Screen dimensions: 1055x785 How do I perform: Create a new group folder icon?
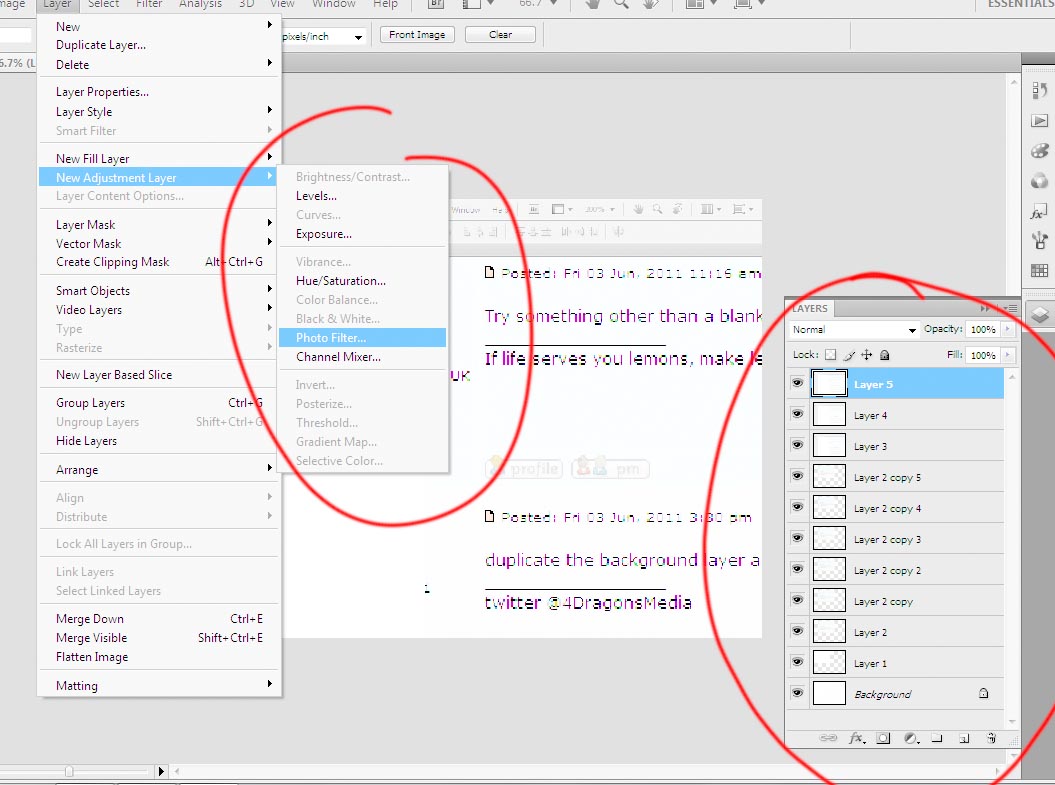[x=937, y=739]
